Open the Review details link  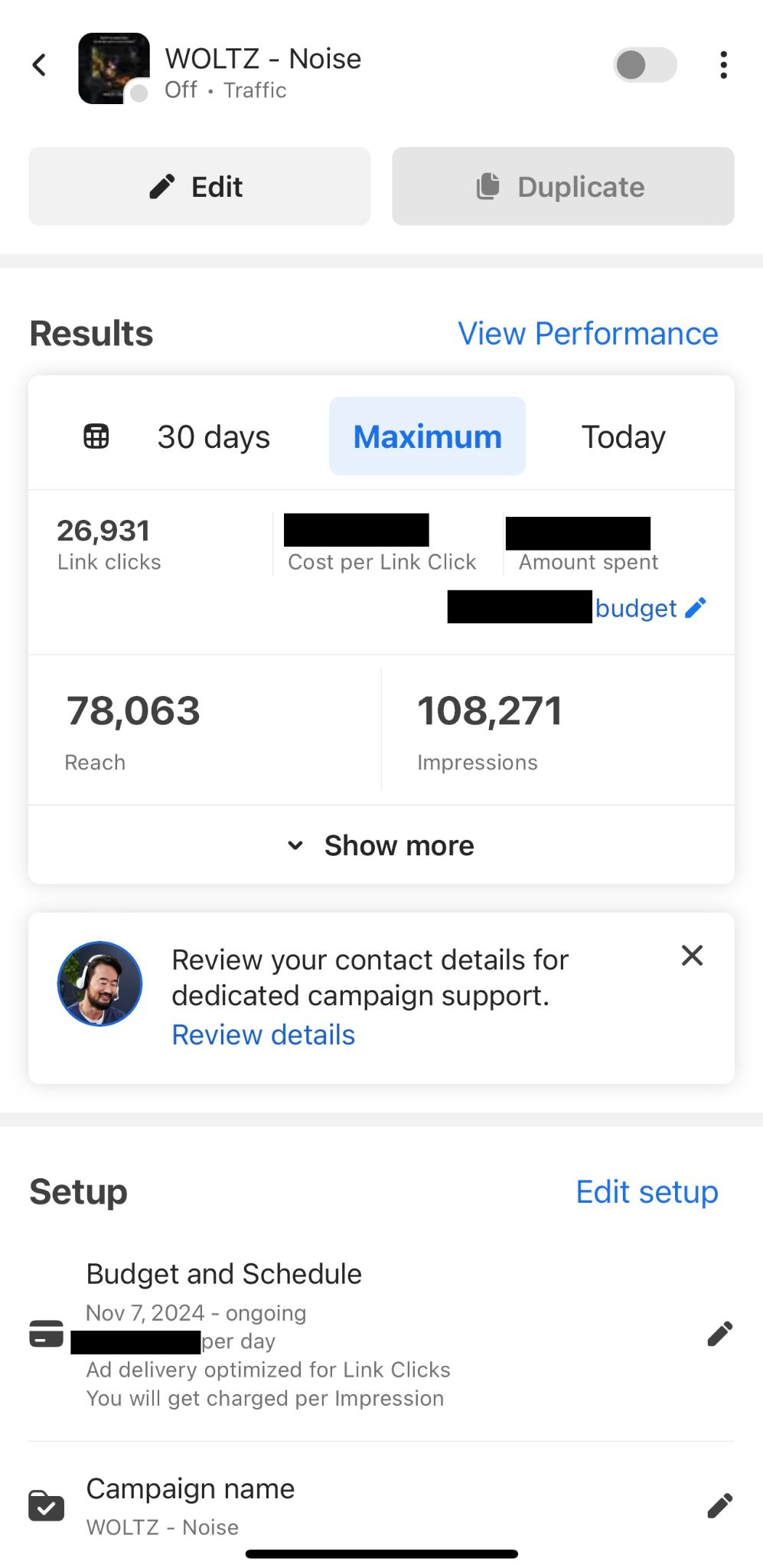click(263, 1035)
